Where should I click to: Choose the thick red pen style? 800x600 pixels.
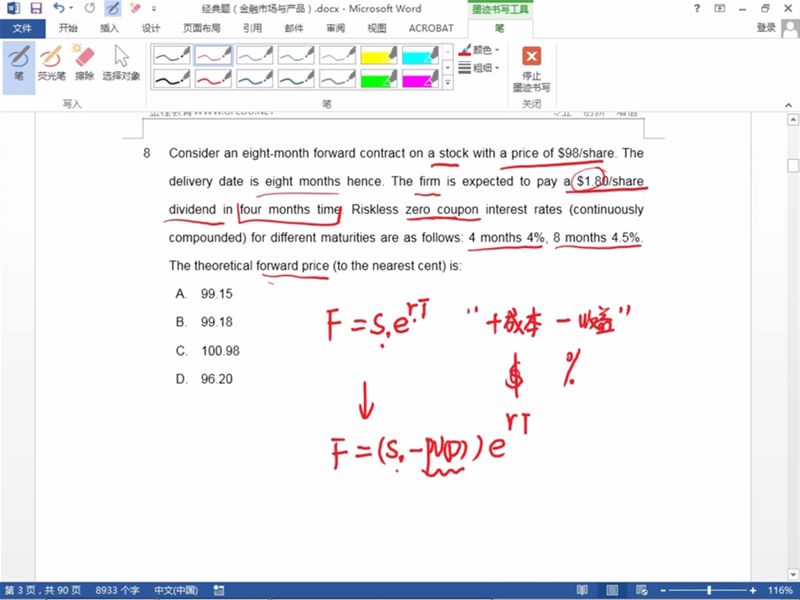coord(213,78)
